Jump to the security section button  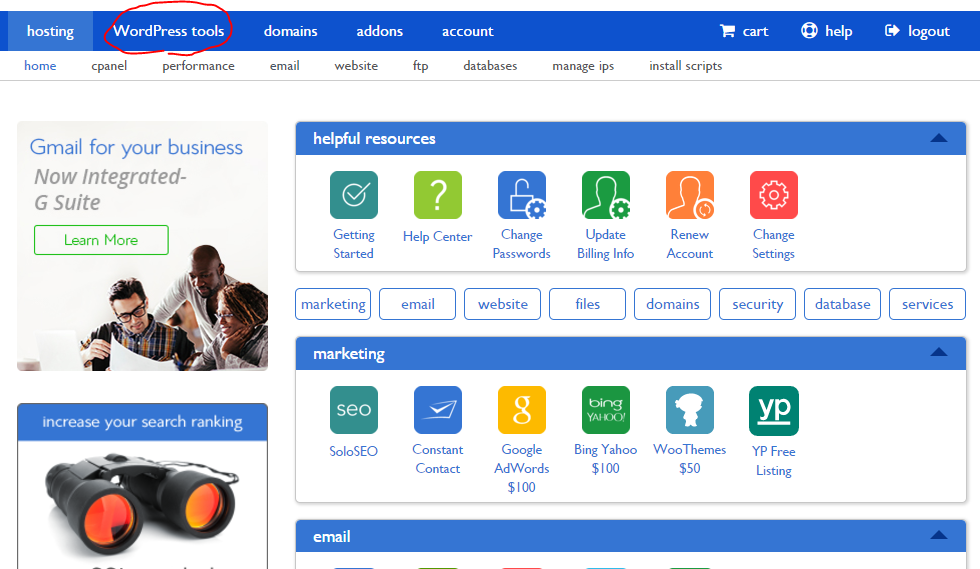758,304
